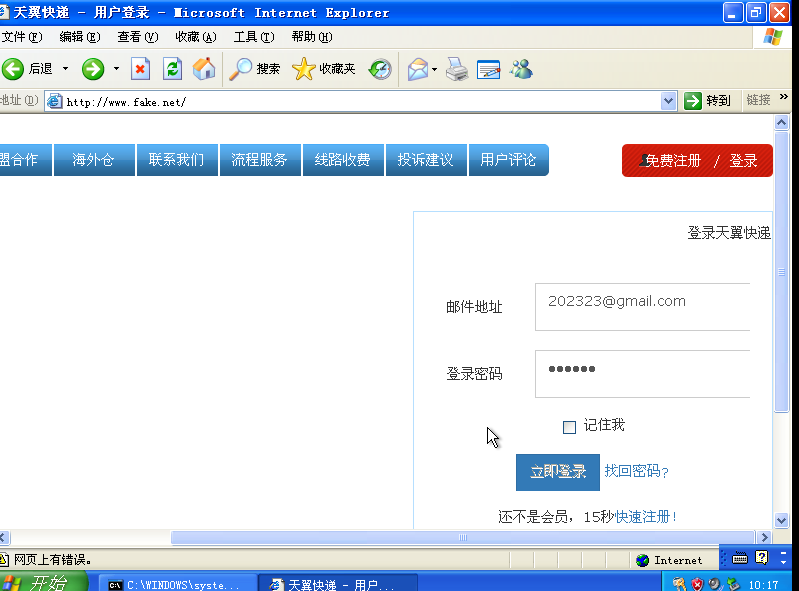Open the Messenger people icon
The image size is (799, 591).
tap(522, 69)
